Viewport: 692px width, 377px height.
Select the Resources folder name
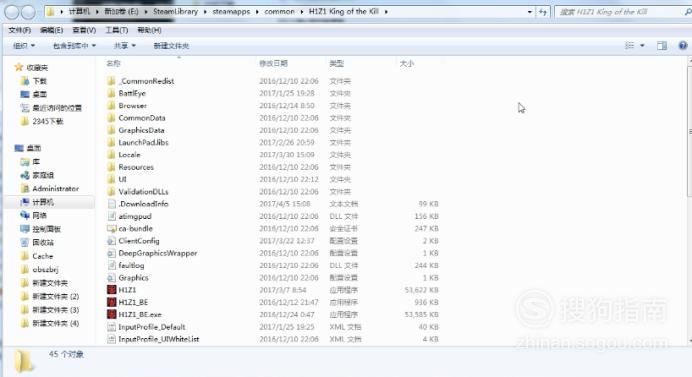click(136, 167)
